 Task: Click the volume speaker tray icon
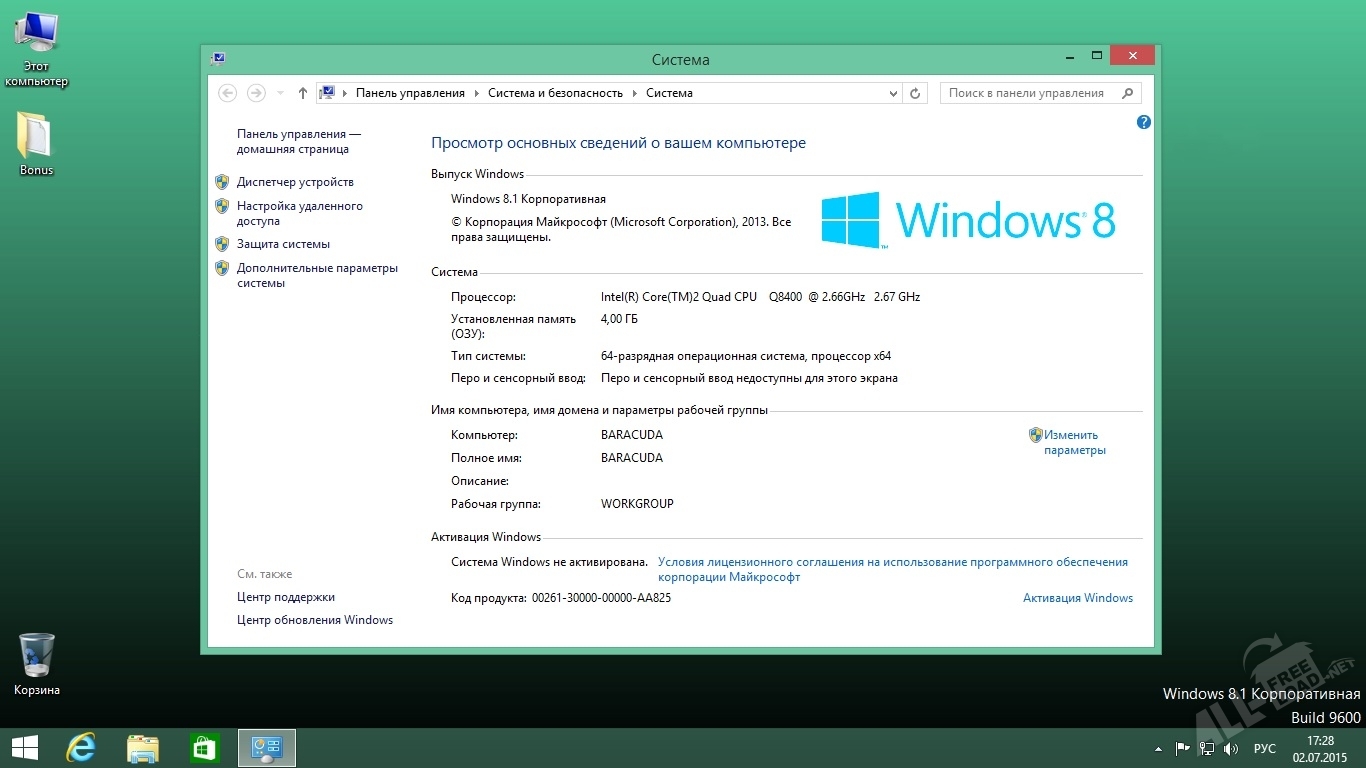pos(1231,748)
